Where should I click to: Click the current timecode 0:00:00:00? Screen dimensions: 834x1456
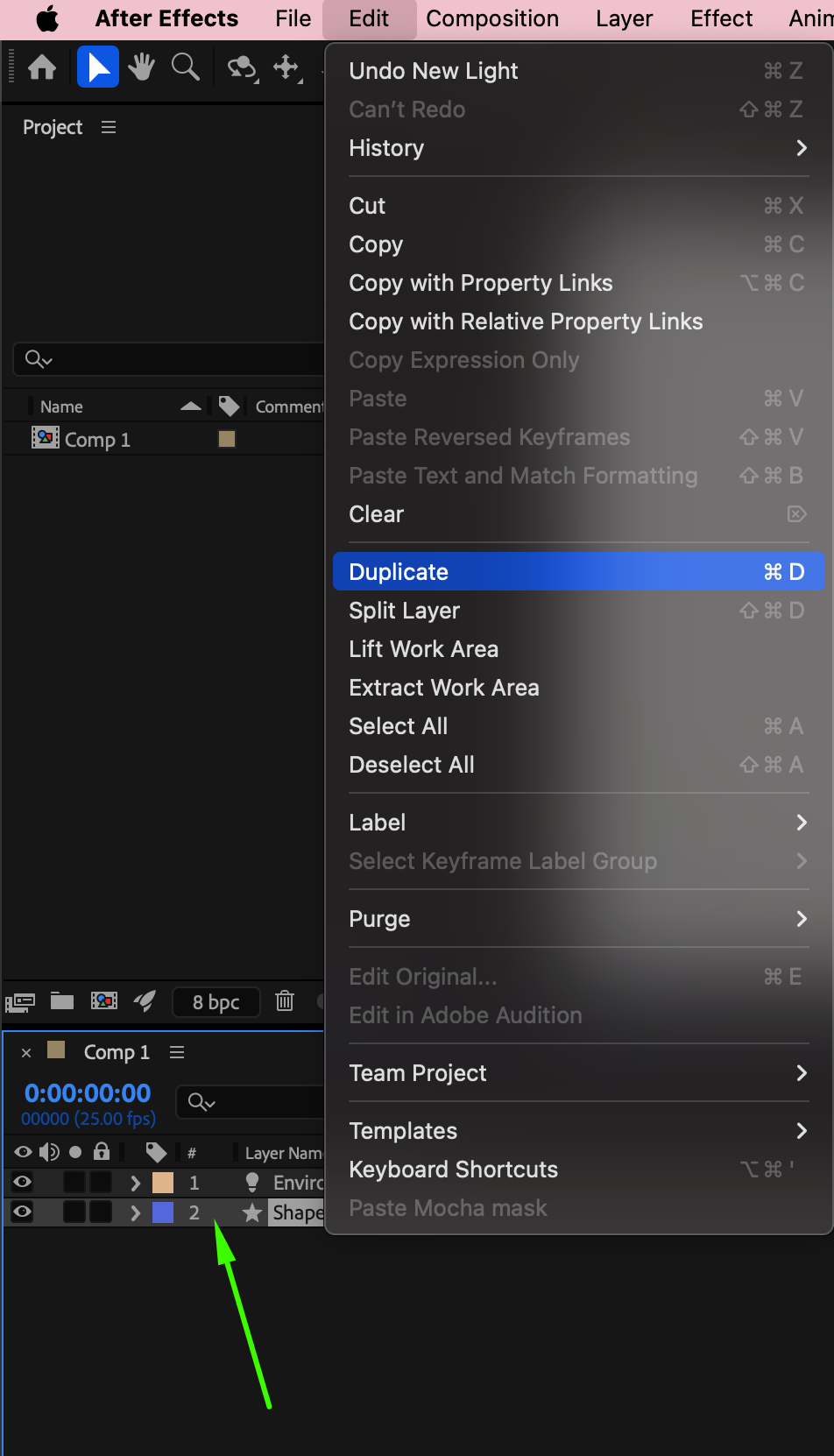pos(88,1093)
